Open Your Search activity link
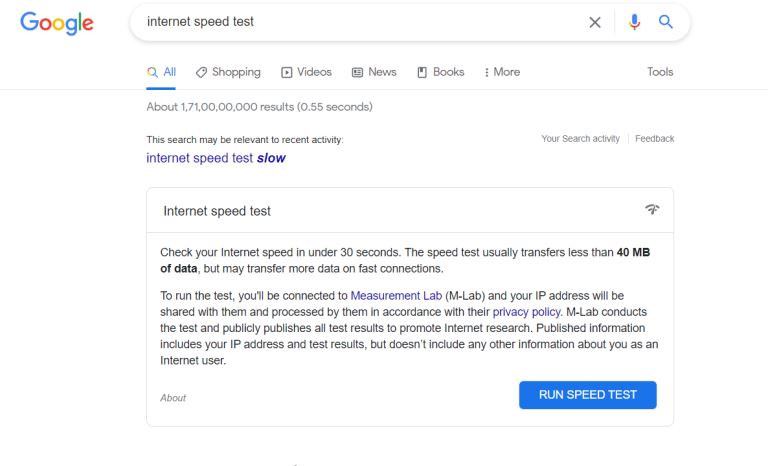Viewport: 768px width, 466px height. [x=580, y=139]
